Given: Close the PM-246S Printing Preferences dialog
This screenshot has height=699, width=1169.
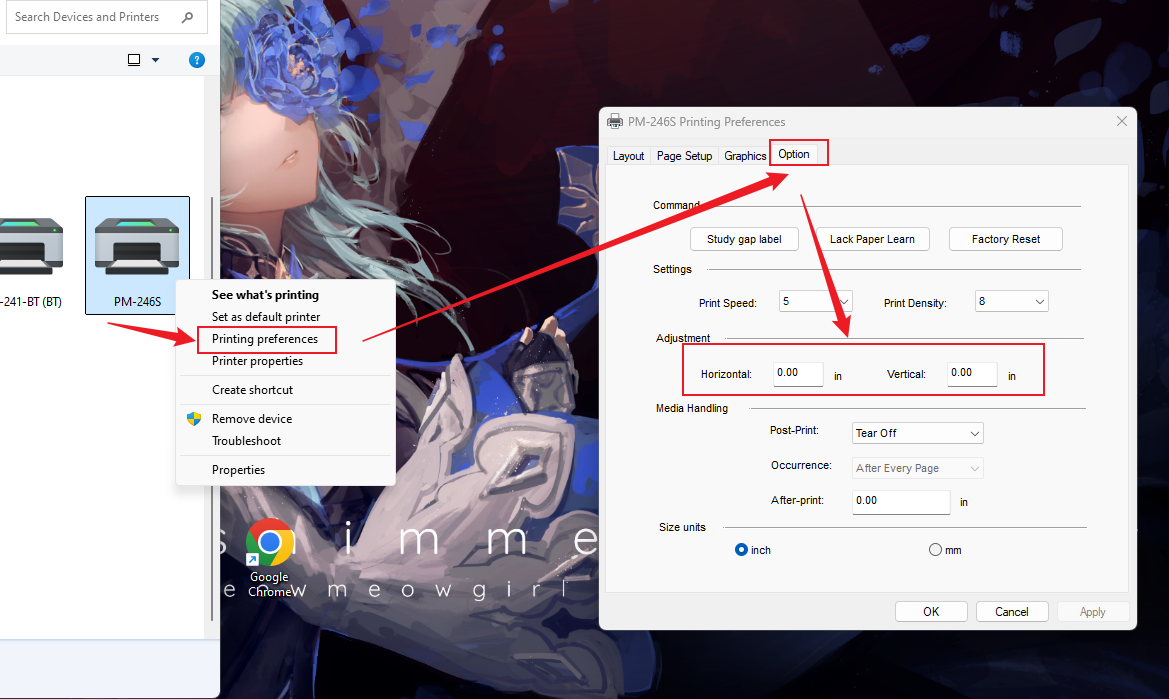Looking at the screenshot, I should tap(1121, 121).
